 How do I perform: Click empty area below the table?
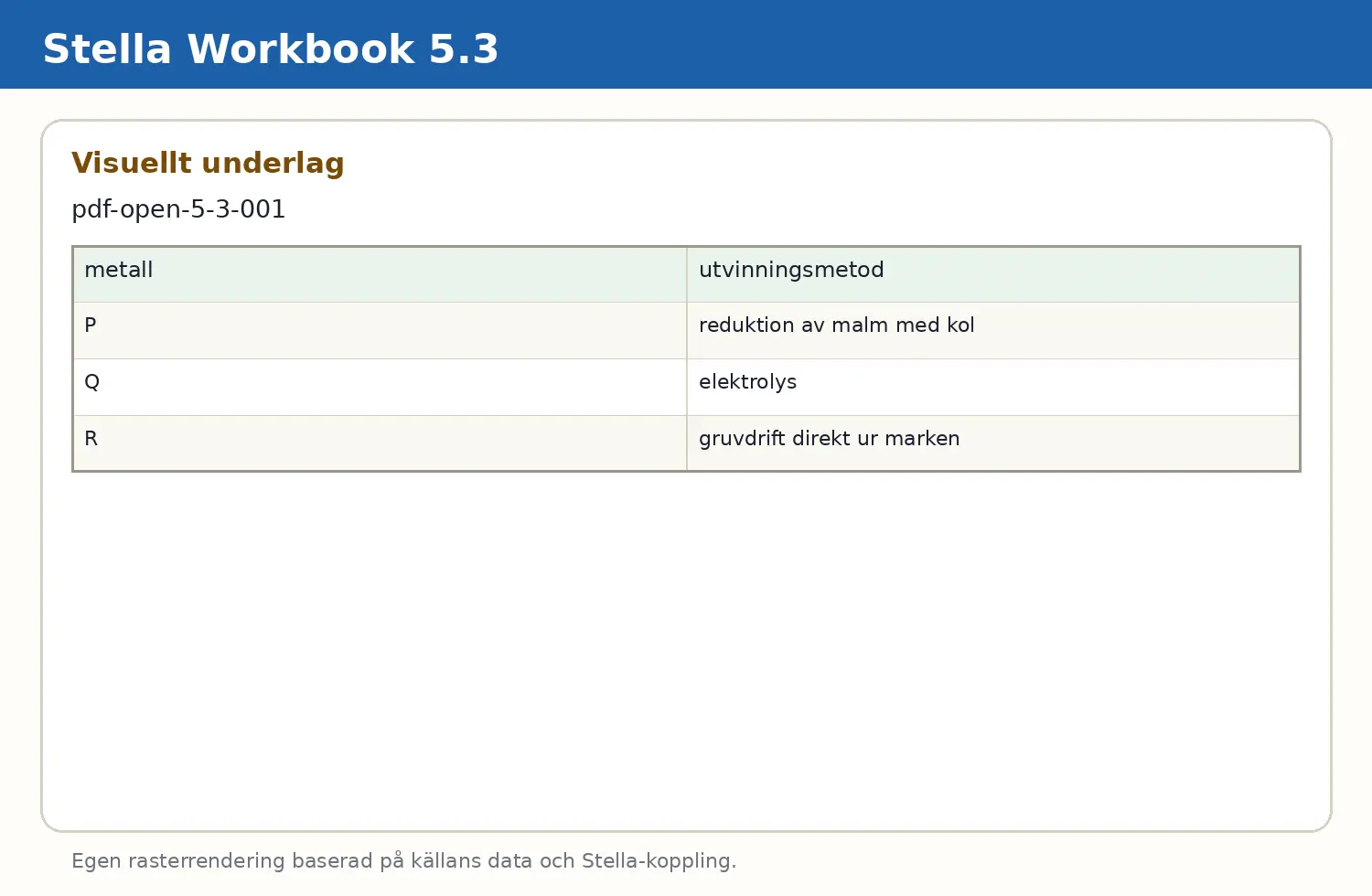(686, 649)
